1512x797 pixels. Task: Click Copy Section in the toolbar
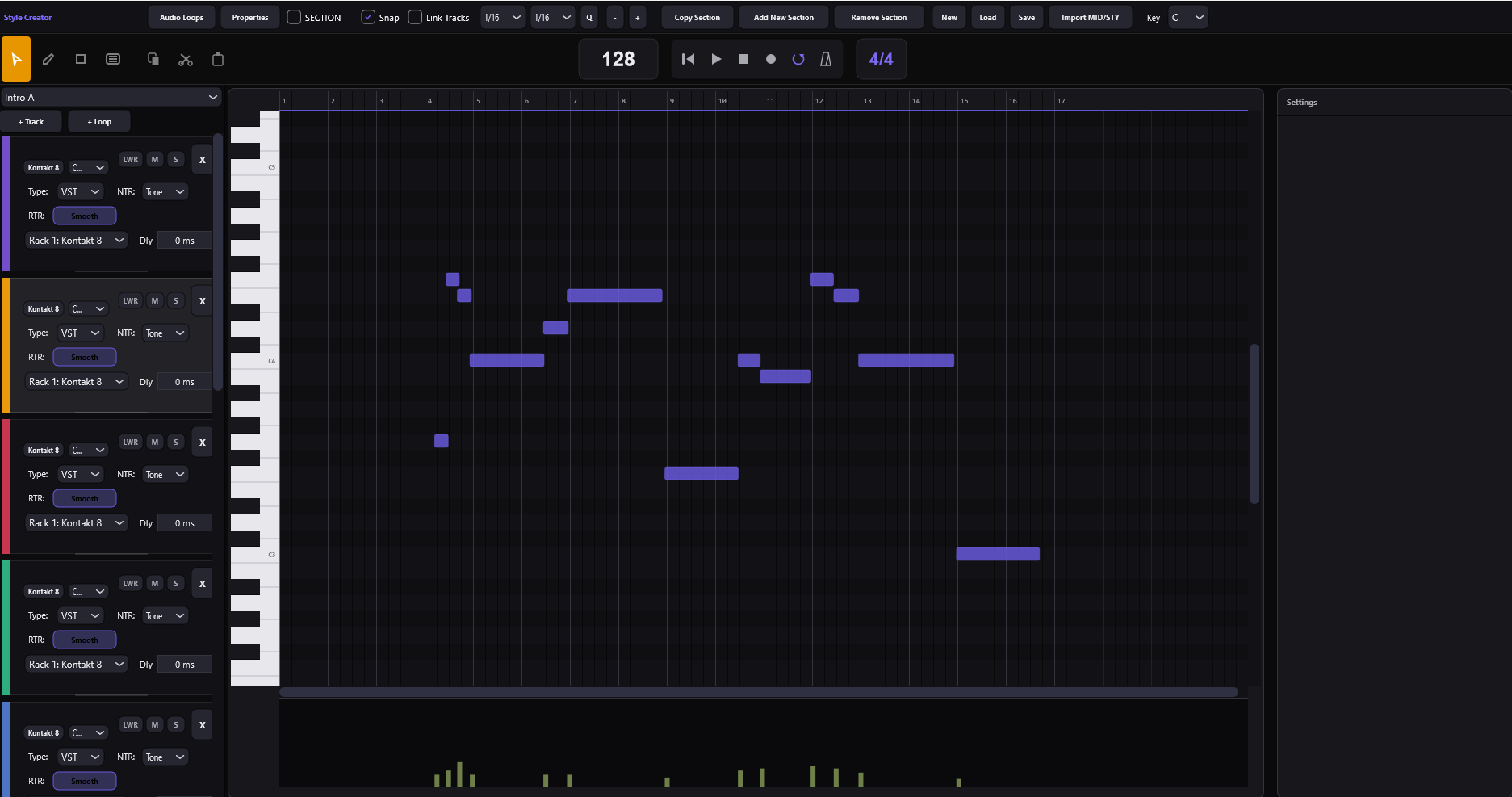point(697,18)
